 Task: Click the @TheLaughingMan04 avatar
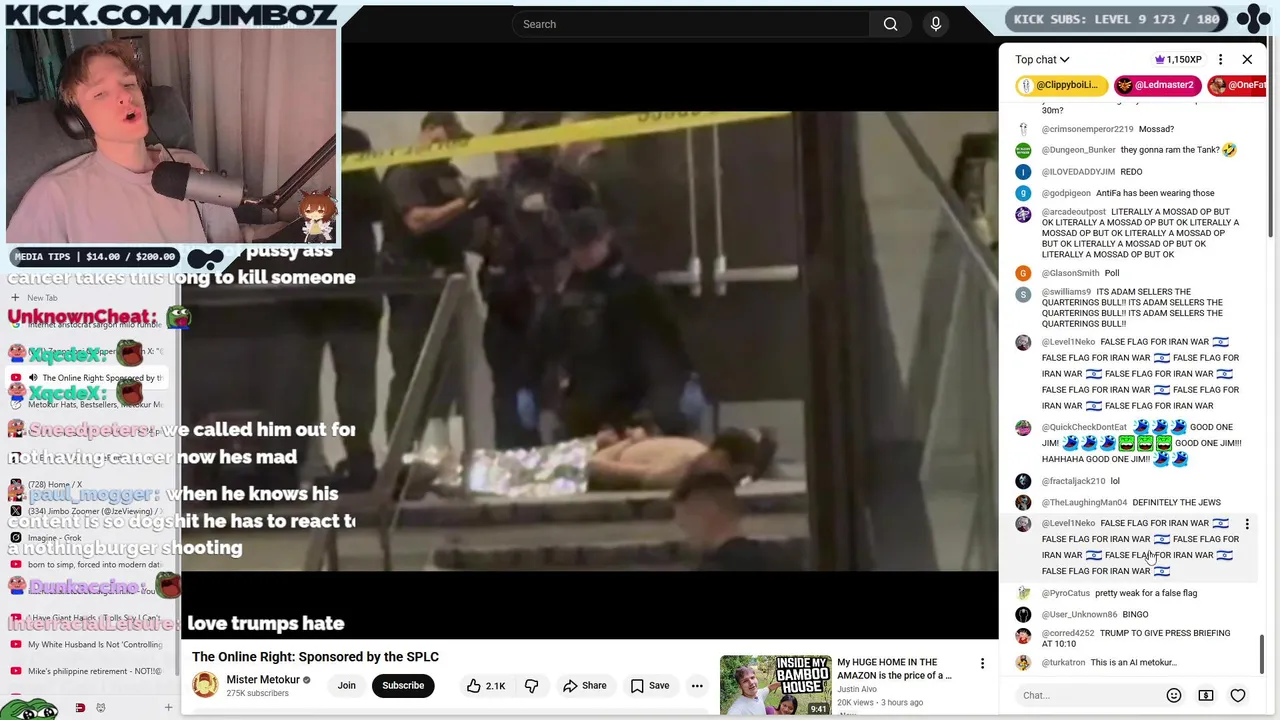tap(1023, 503)
